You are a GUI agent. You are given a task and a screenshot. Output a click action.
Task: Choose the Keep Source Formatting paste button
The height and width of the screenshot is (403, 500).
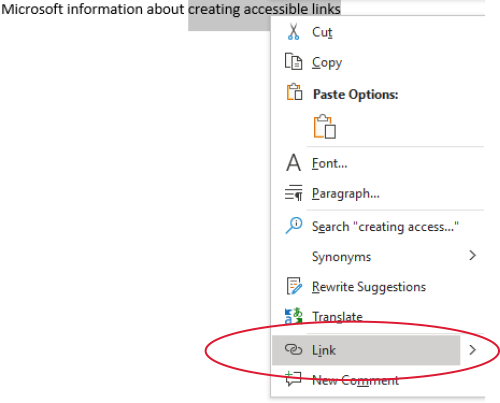[324, 127]
